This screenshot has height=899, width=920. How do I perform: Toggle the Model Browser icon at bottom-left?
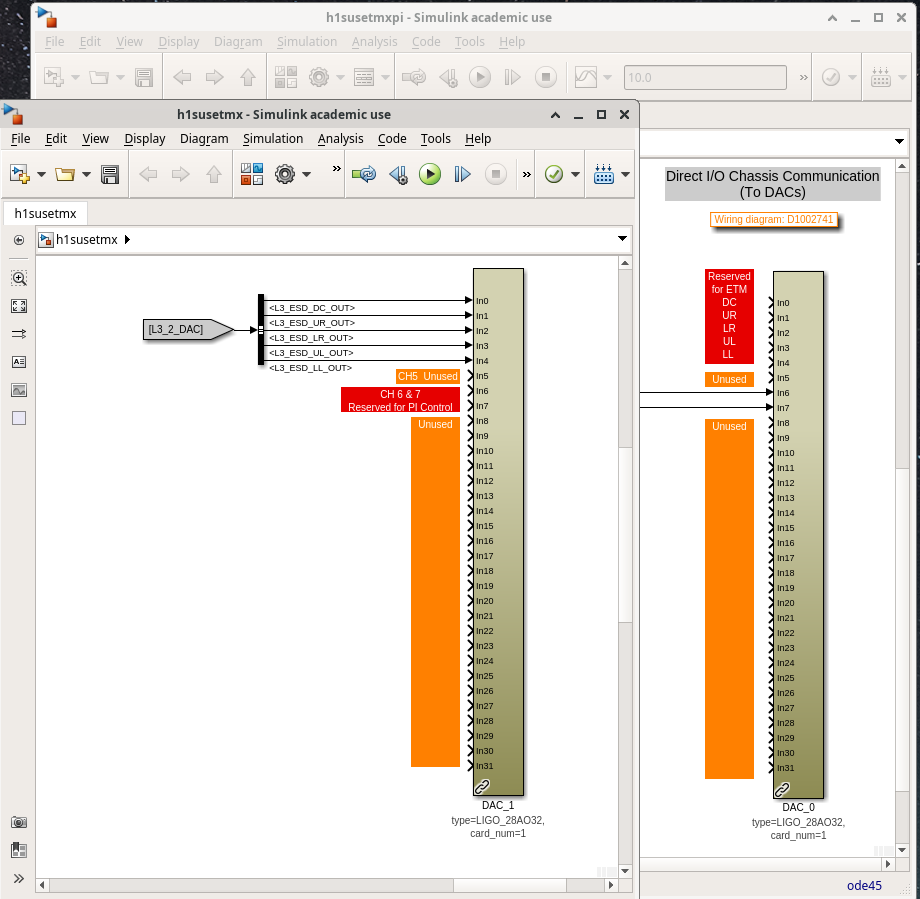[x=19, y=850]
